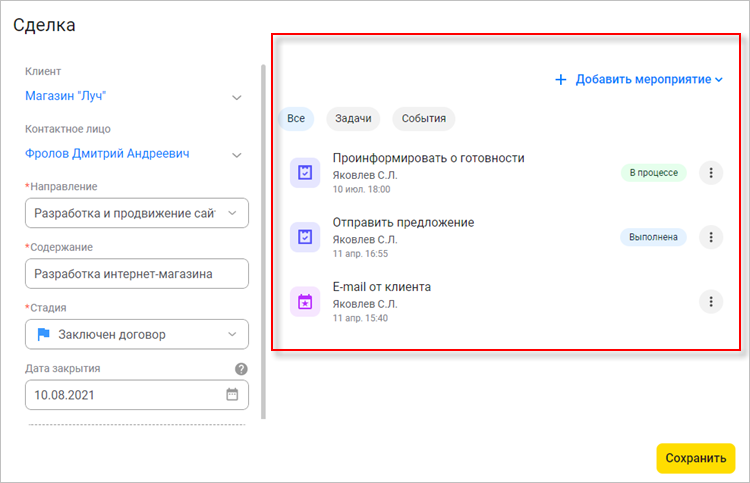Switch to the 'События' filter tab
750x483 pixels.
423,119
